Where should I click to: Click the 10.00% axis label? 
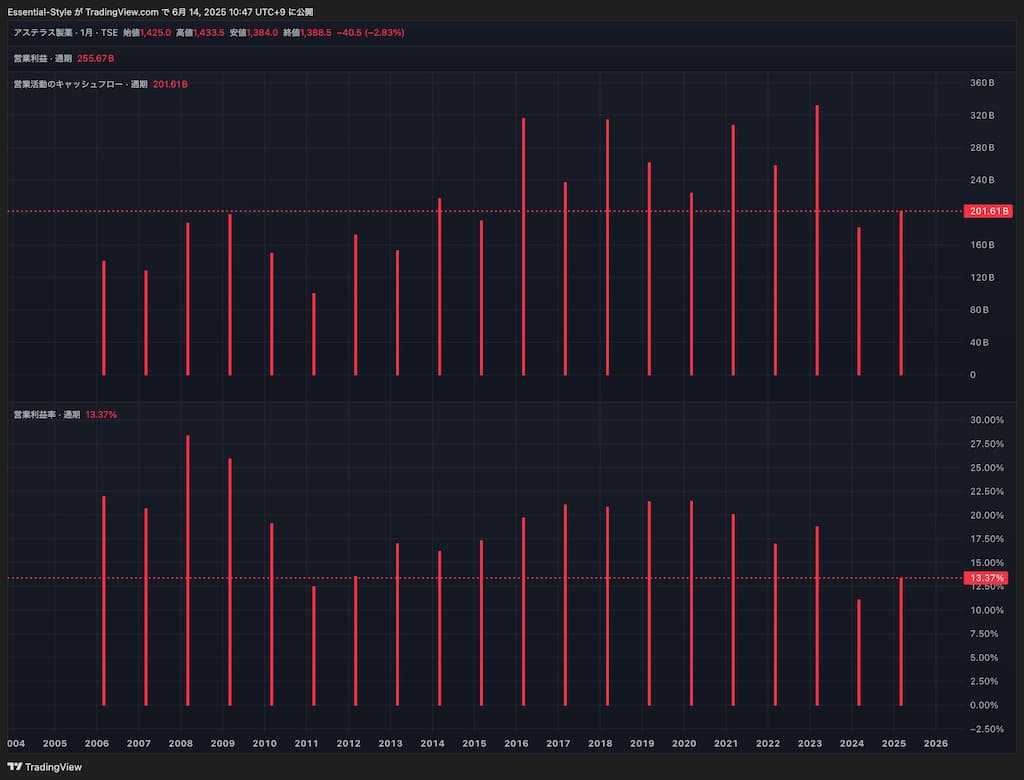click(987, 610)
